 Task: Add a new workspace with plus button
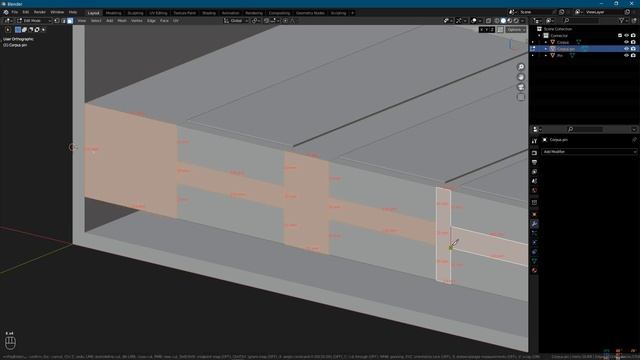tap(352, 13)
